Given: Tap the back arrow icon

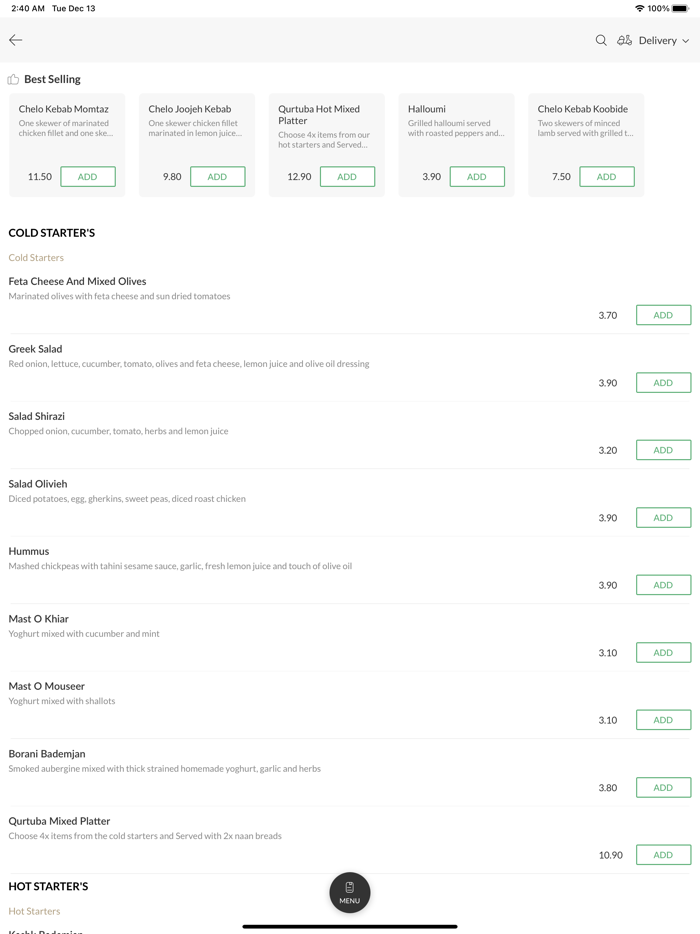Looking at the screenshot, I should click(x=16, y=40).
